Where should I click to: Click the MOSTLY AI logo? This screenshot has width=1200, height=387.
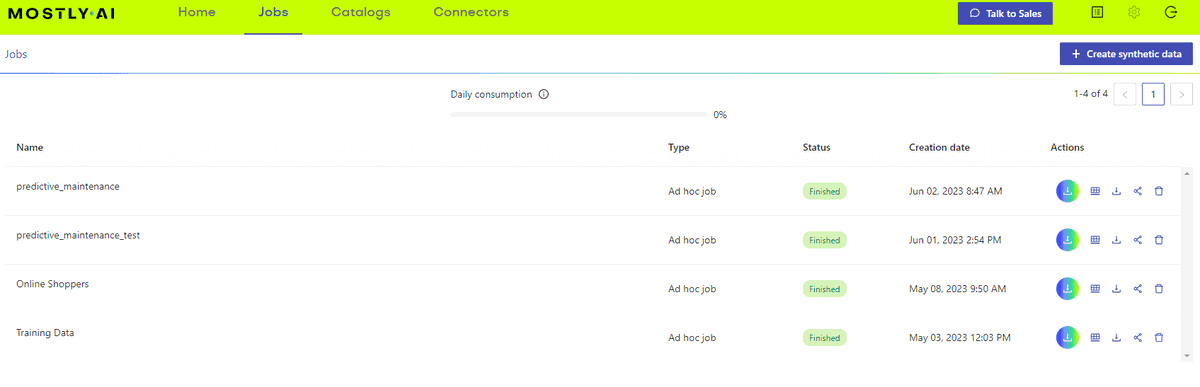pos(61,13)
